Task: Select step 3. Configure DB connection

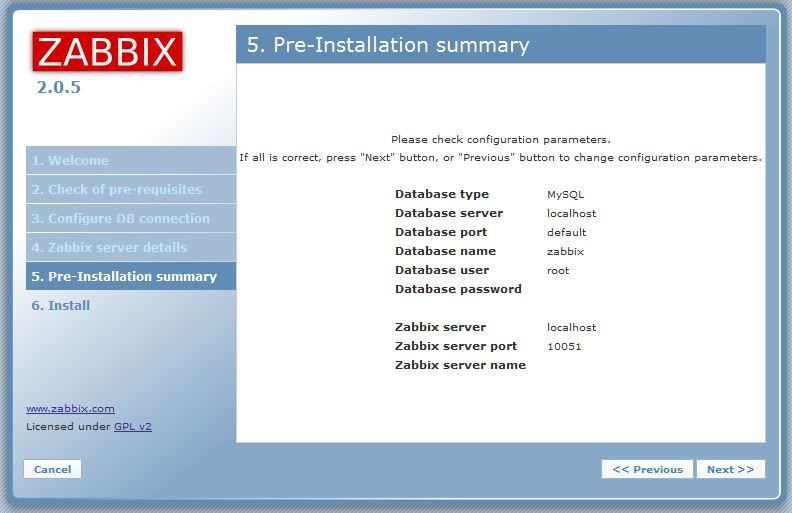Action: click(131, 218)
